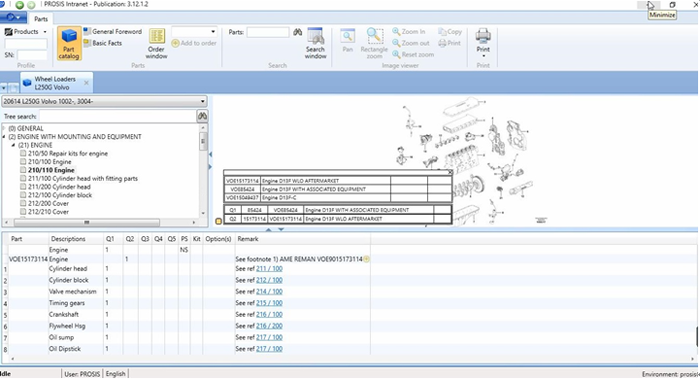This screenshot has width=700, height=379.
Task: Click the Oil Dipstick description
Action: [x=65, y=349]
